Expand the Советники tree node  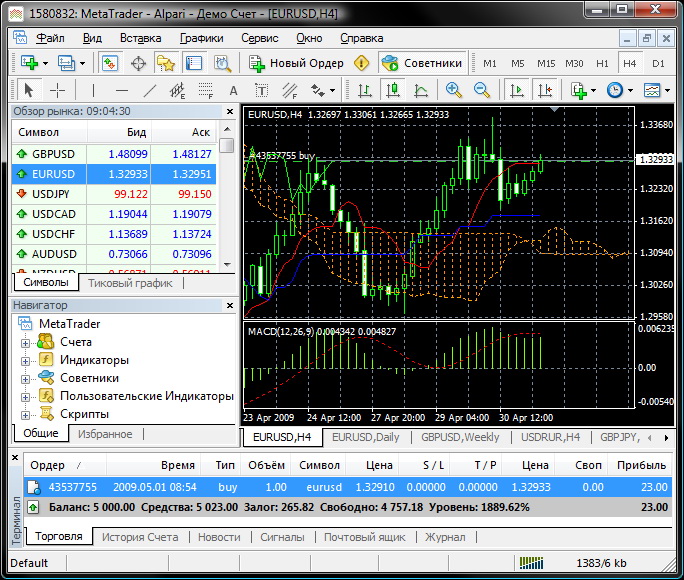point(25,379)
